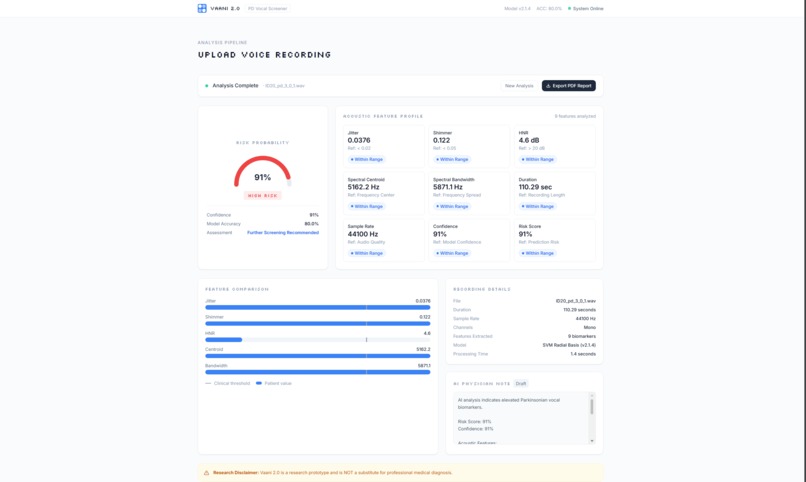Click the Patient value legend marker
806x482 pixels.
click(259, 383)
